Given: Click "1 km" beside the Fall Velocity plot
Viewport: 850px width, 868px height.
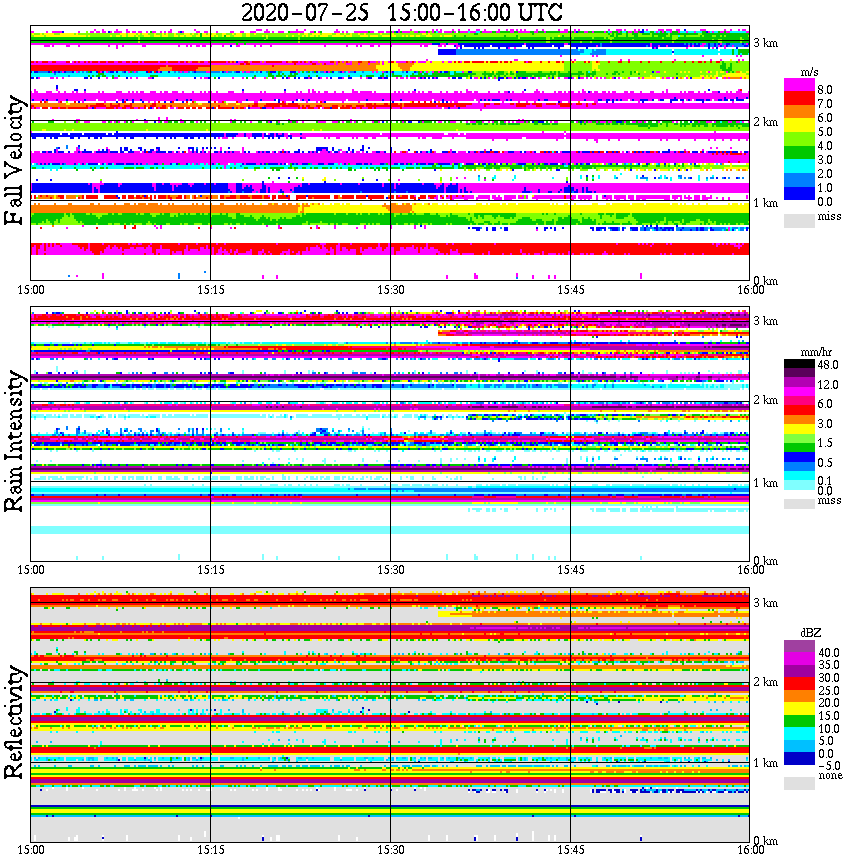Looking at the screenshot, I should point(765,203).
